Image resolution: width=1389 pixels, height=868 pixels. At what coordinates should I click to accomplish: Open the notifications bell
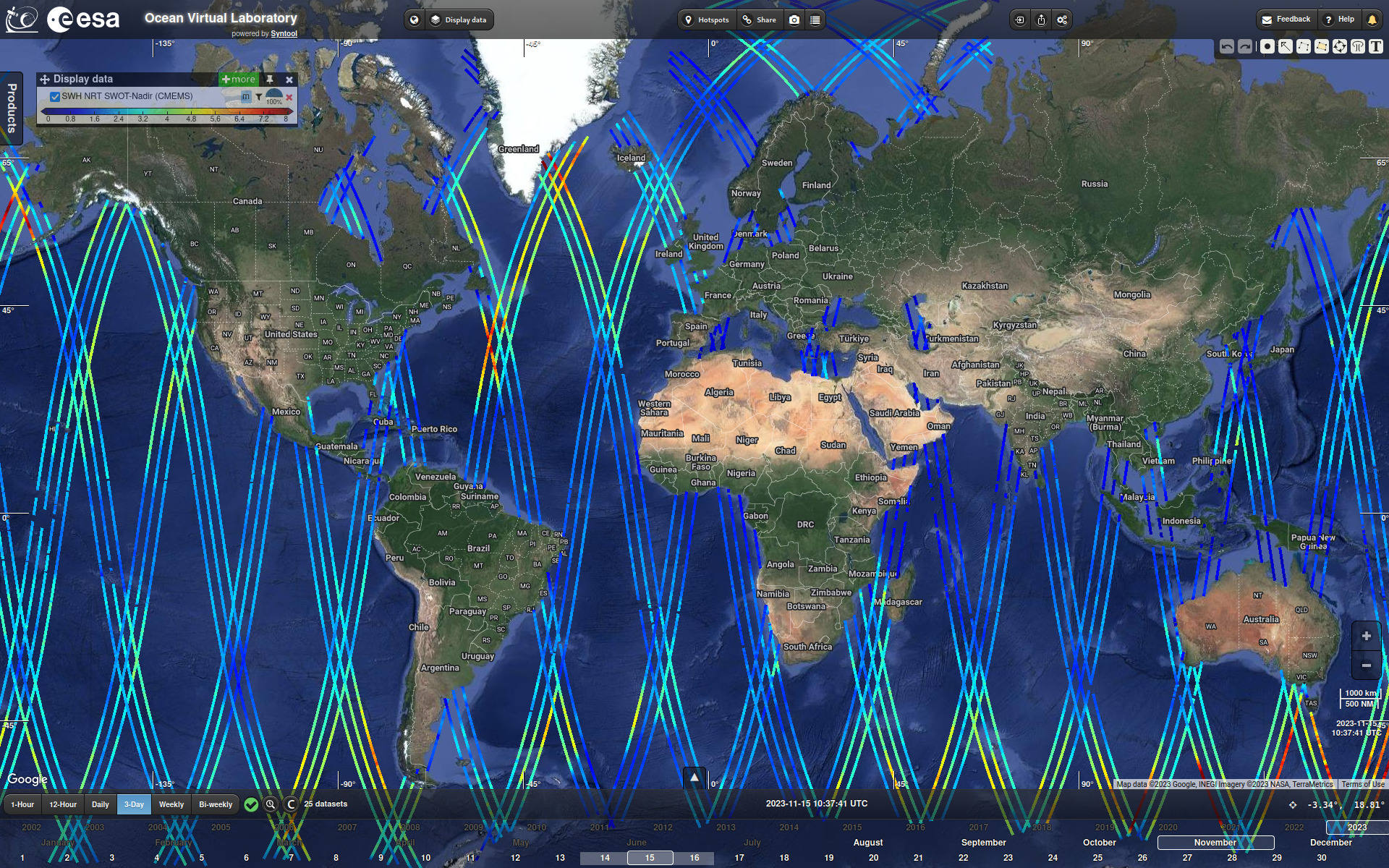coord(1372,20)
